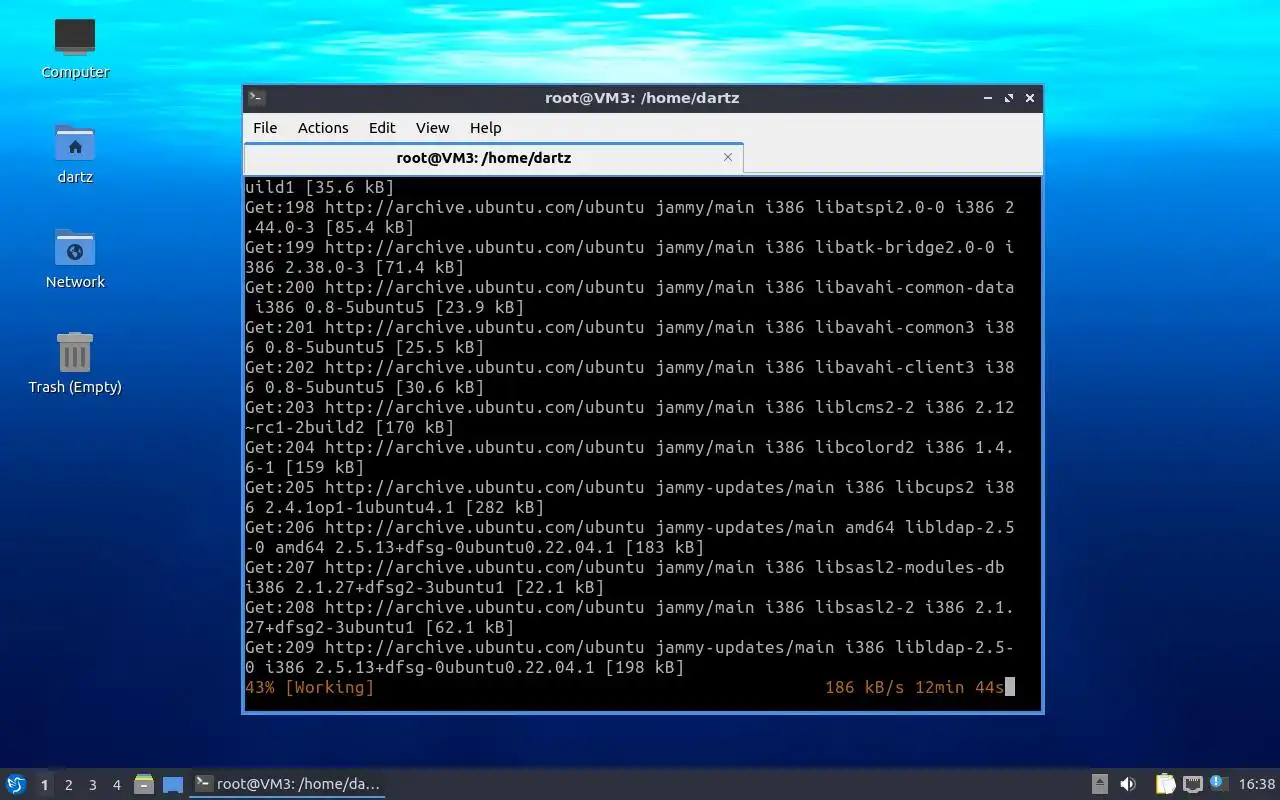Image resolution: width=1280 pixels, height=800 pixels.
Task: Open the View menu
Action: tap(432, 128)
